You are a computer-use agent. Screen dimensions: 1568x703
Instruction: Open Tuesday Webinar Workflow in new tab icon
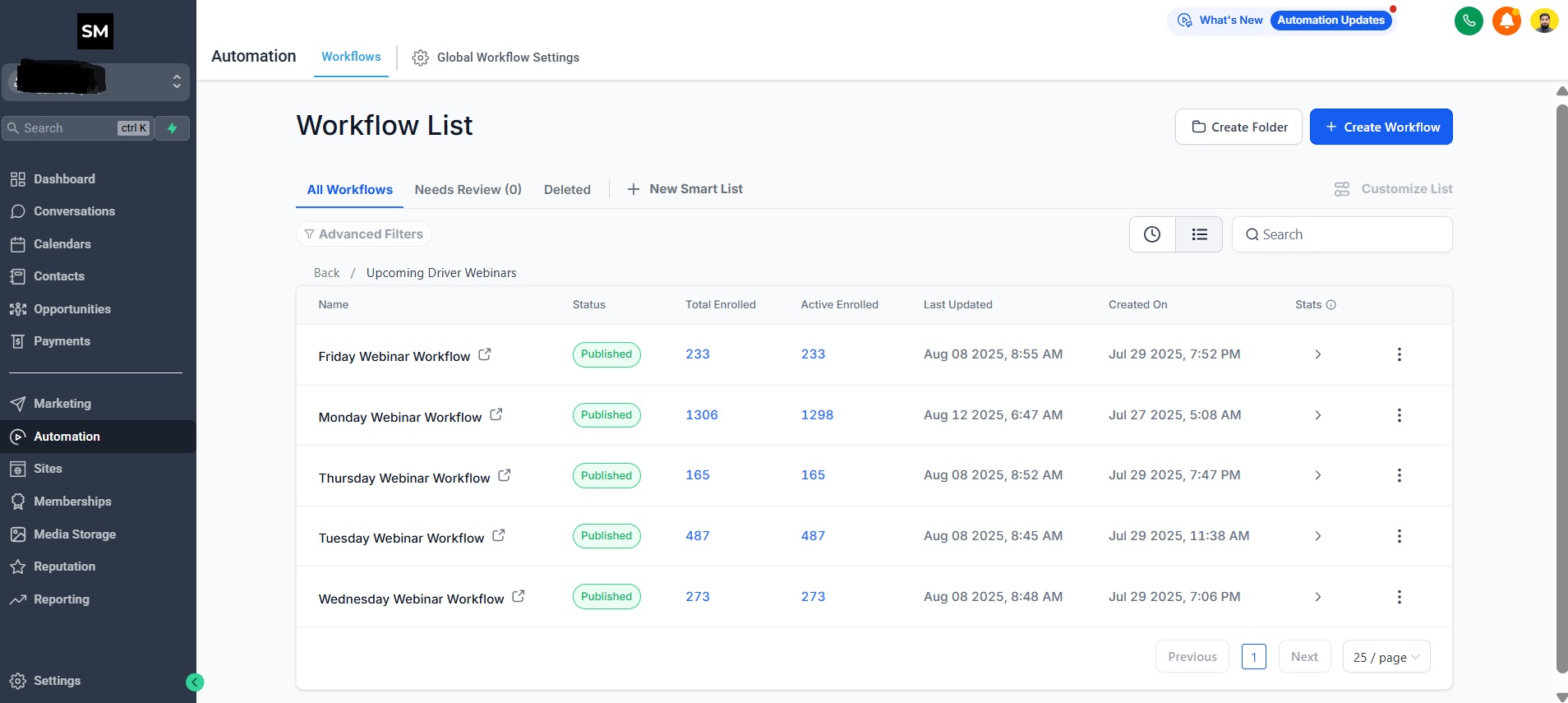tap(499, 535)
